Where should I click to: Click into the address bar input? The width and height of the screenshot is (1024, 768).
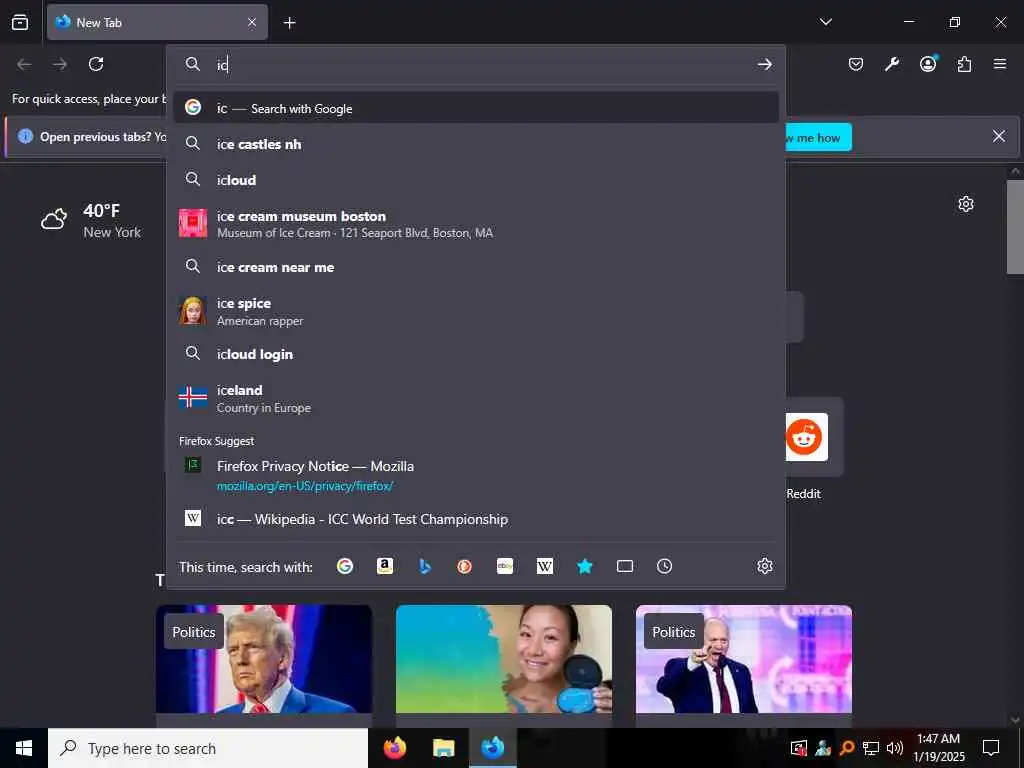[x=483, y=64]
